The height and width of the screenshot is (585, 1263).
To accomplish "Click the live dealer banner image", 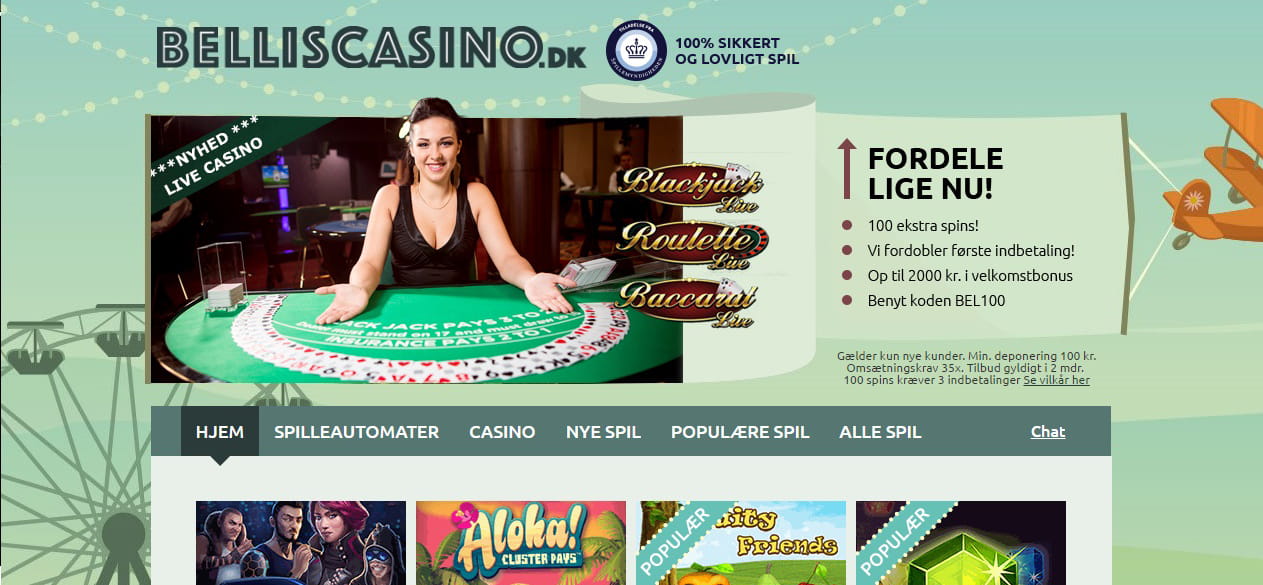I will pos(416,249).
